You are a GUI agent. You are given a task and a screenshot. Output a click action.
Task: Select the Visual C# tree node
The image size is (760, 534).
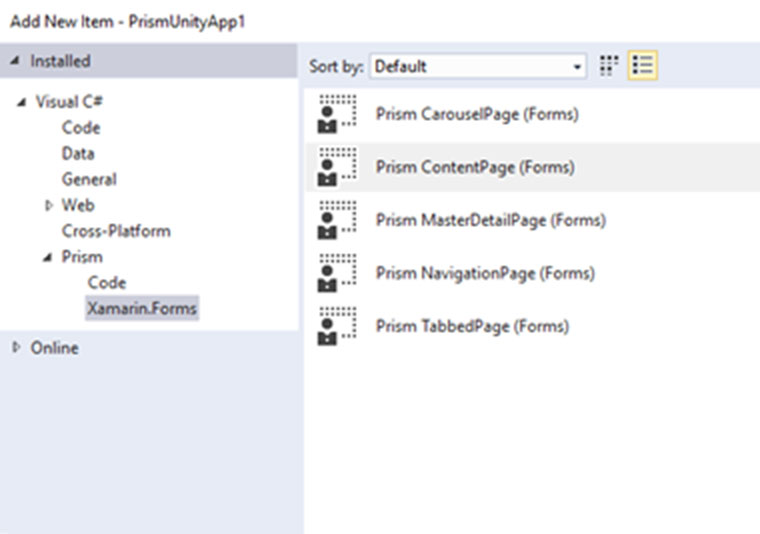[69, 102]
